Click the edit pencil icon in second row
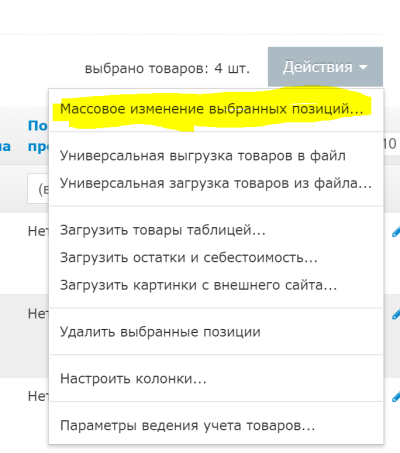 pyautogui.click(x=396, y=314)
